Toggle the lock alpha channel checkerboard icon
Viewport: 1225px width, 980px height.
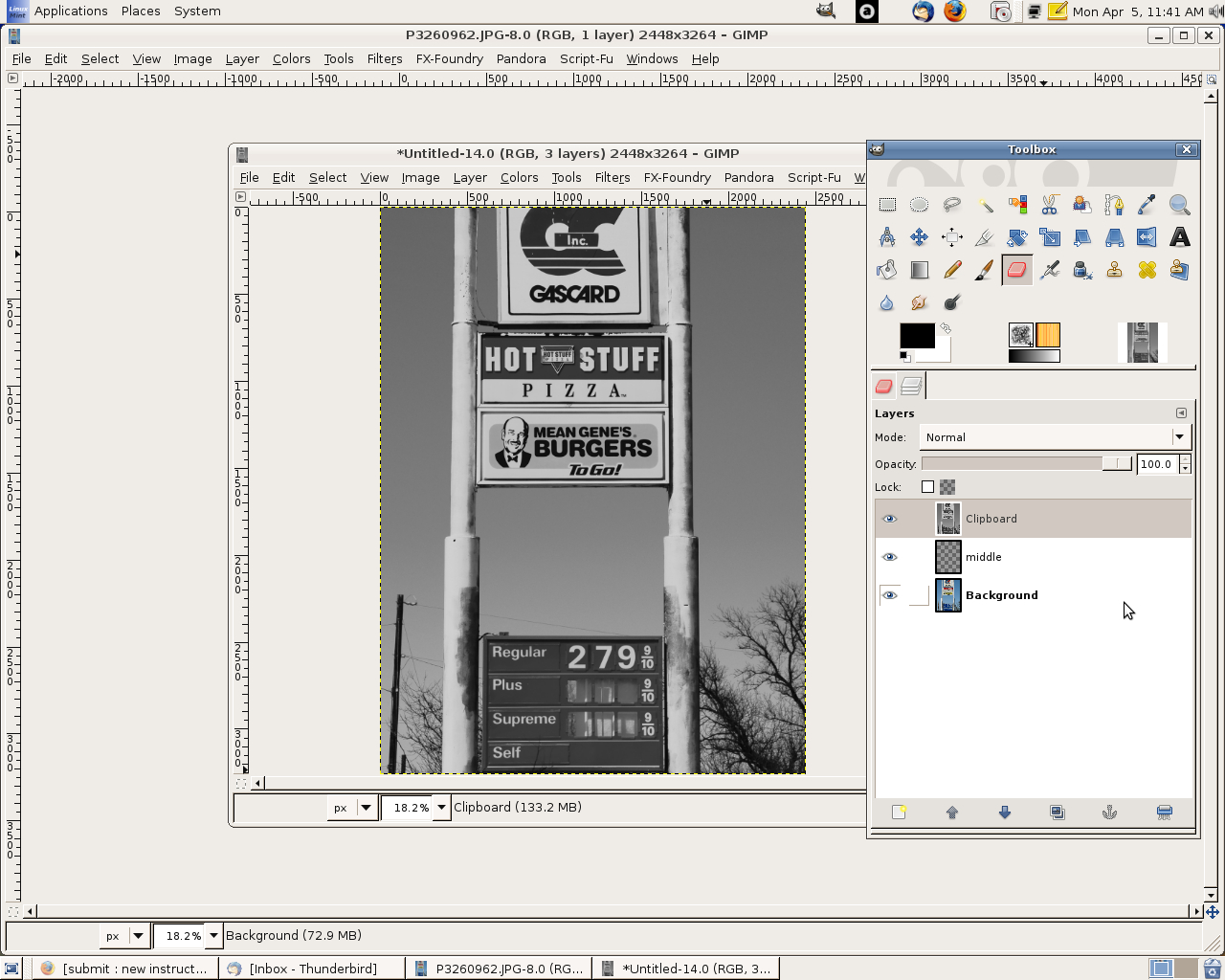tap(947, 487)
